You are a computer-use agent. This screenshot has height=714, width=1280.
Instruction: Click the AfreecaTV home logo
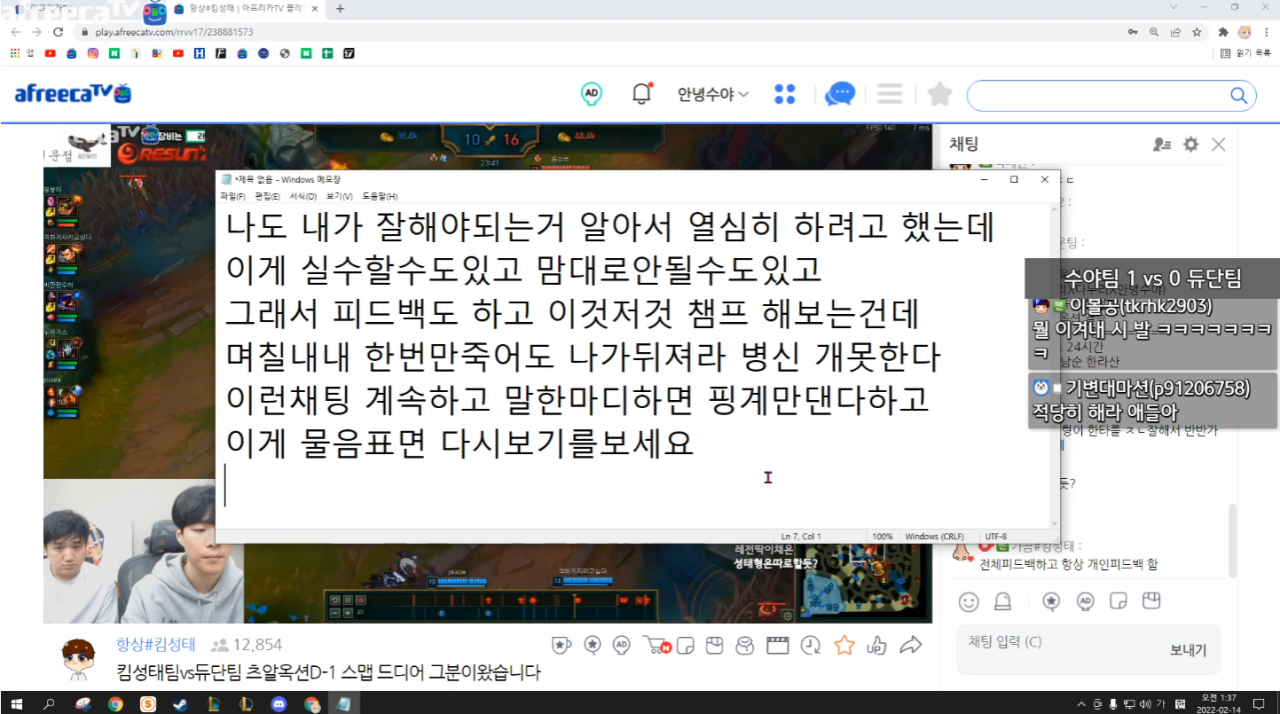[x=73, y=94]
